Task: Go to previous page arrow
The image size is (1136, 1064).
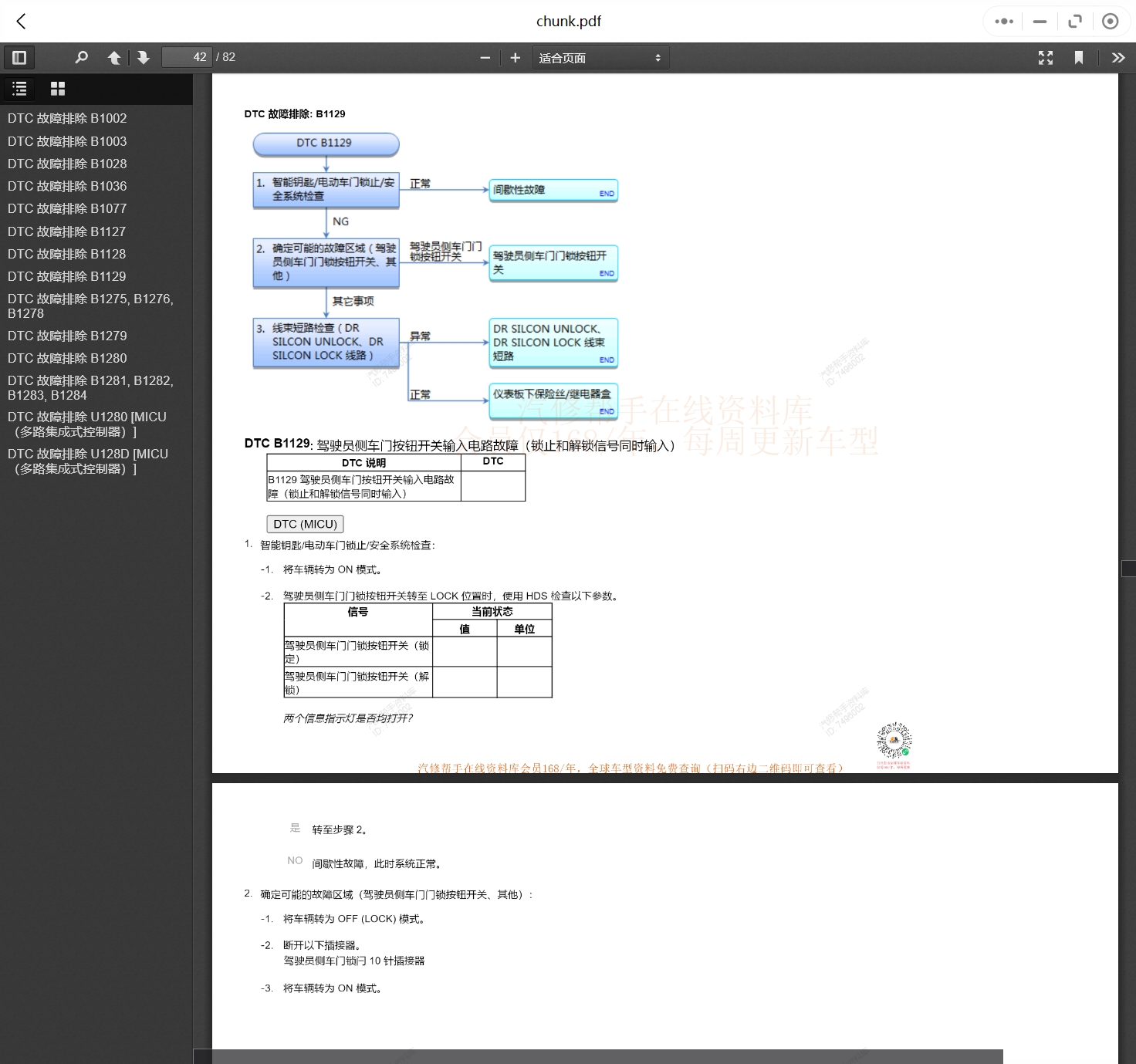Action: (x=114, y=57)
